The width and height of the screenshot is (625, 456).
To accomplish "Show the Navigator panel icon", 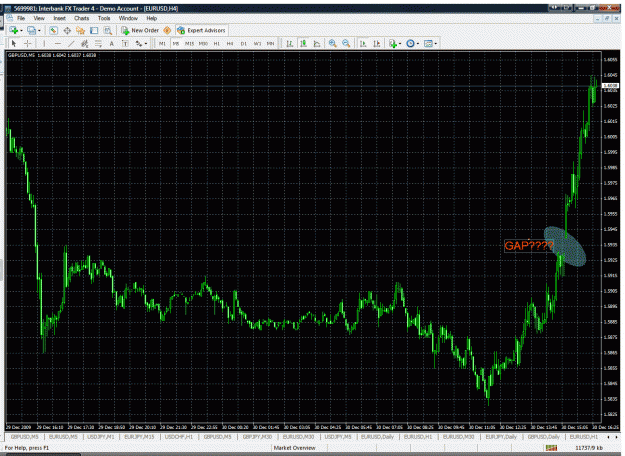I will click(x=81, y=30).
